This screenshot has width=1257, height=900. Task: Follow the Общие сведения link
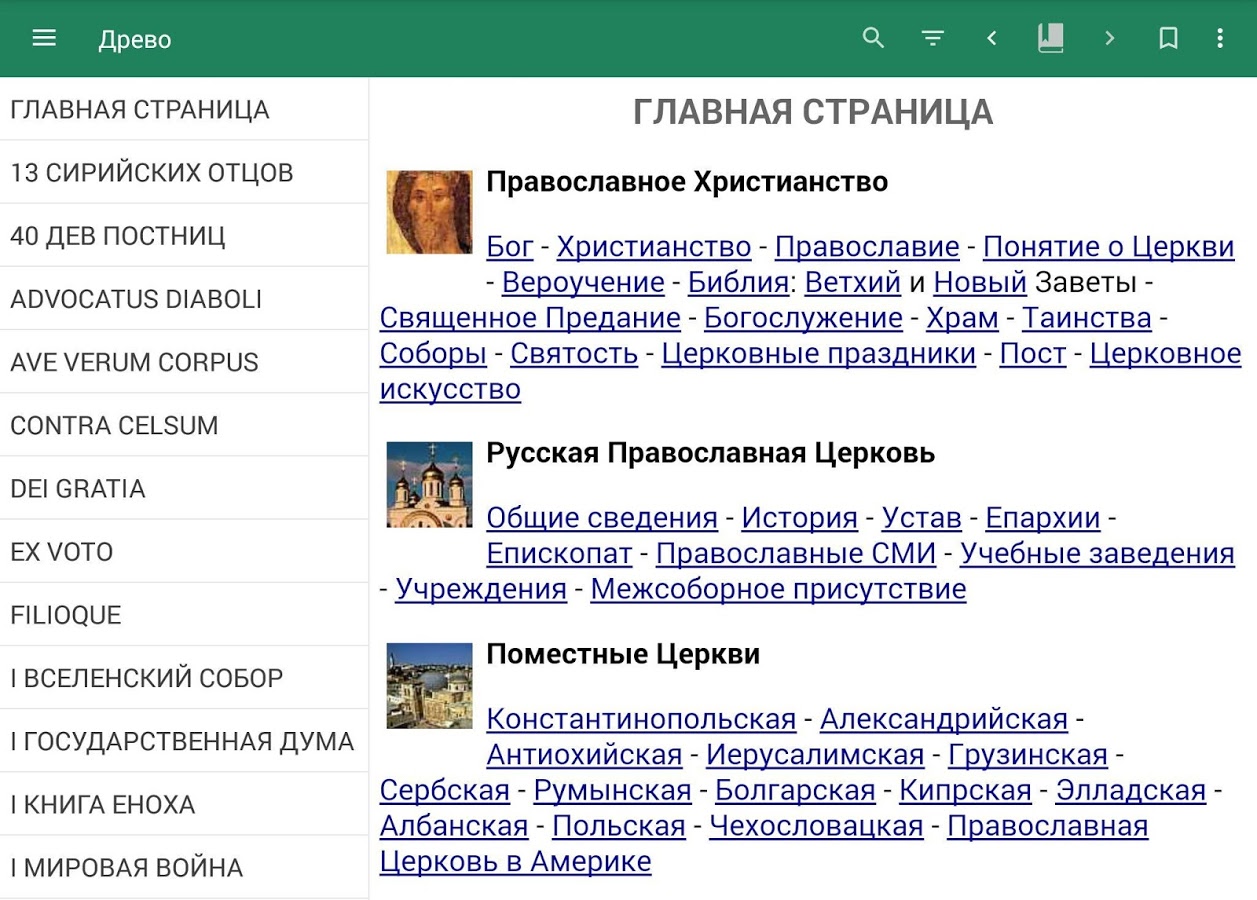(x=602, y=518)
